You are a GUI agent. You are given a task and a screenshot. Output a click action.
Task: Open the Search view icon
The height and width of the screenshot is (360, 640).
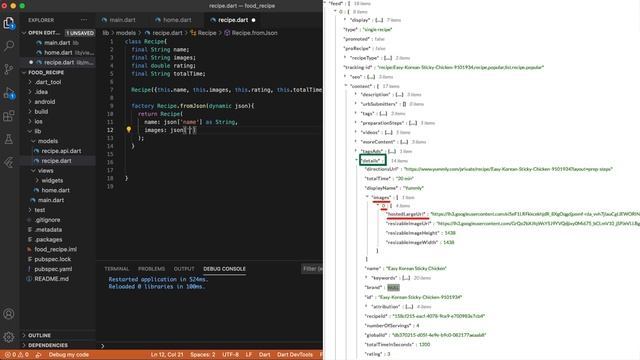tap(9, 46)
